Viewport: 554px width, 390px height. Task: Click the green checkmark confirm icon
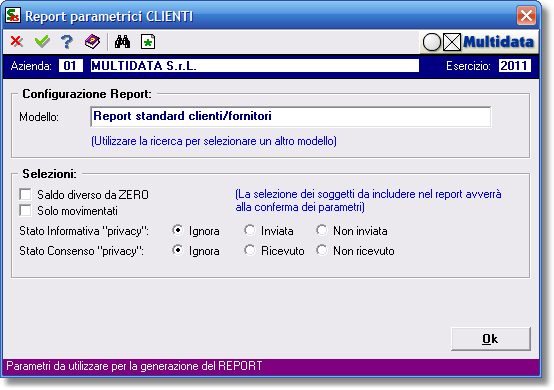tap(42, 42)
